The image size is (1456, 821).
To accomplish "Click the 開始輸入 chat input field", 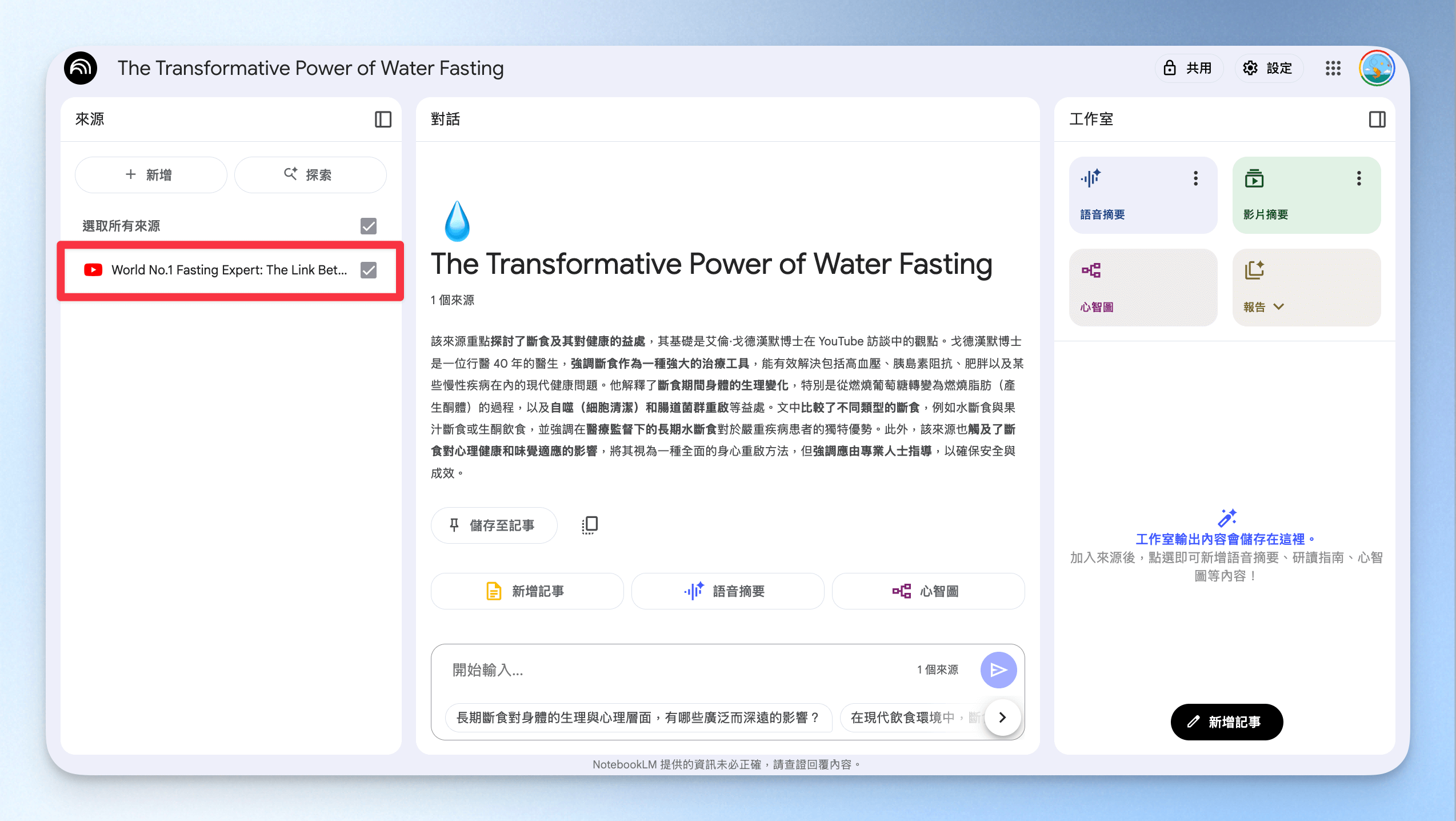I will (x=680, y=669).
